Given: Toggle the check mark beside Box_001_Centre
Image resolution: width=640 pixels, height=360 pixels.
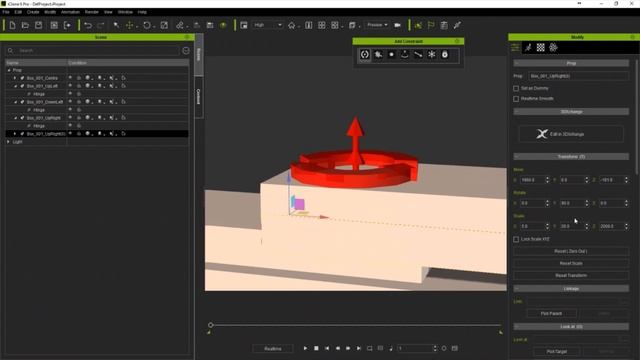Looking at the screenshot, I should (x=22, y=78).
